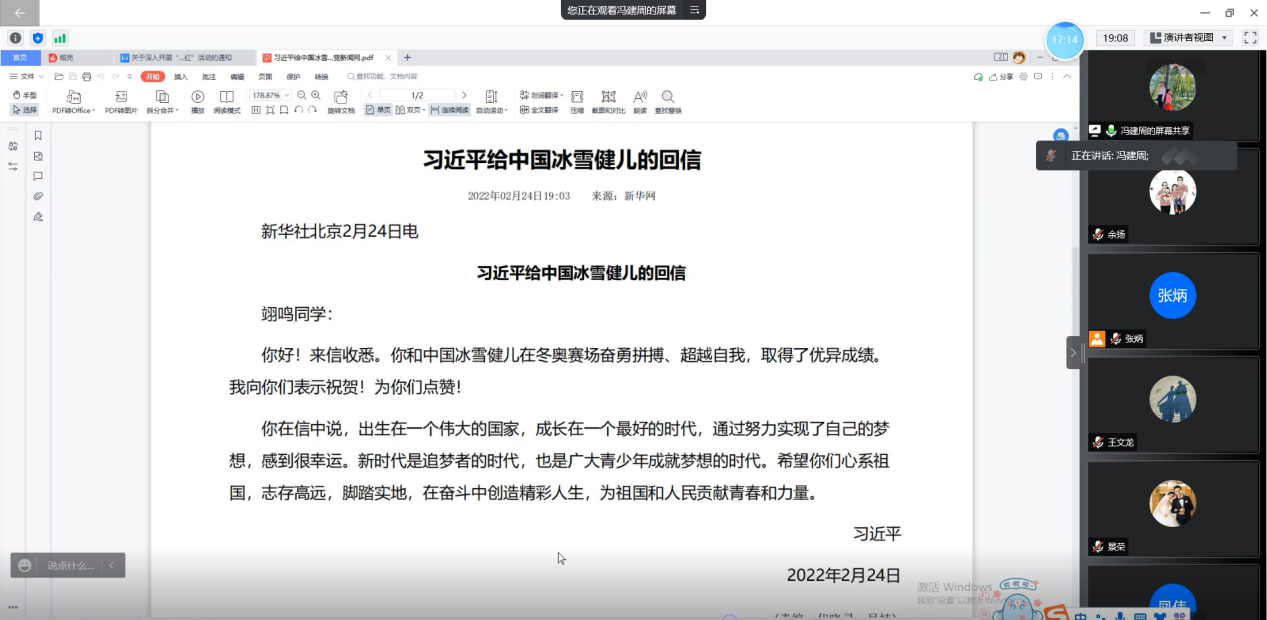Open the bookmark panel in left sidebar
Image resolution: width=1267 pixels, height=620 pixels.
click(38, 136)
